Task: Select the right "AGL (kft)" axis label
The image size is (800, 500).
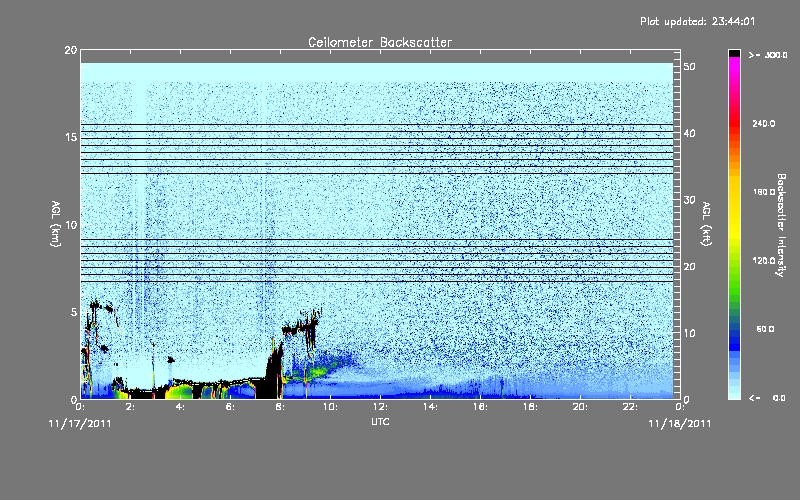Action: (x=706, y=224)
